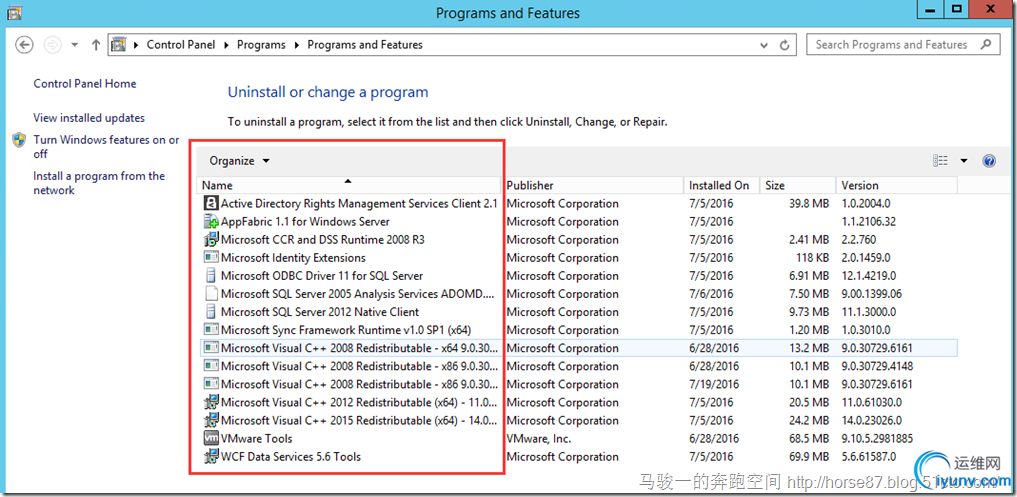
Task: Select Microsoft Identity Extensions entry
Action: pyautogui.click(x=293, y=258)
